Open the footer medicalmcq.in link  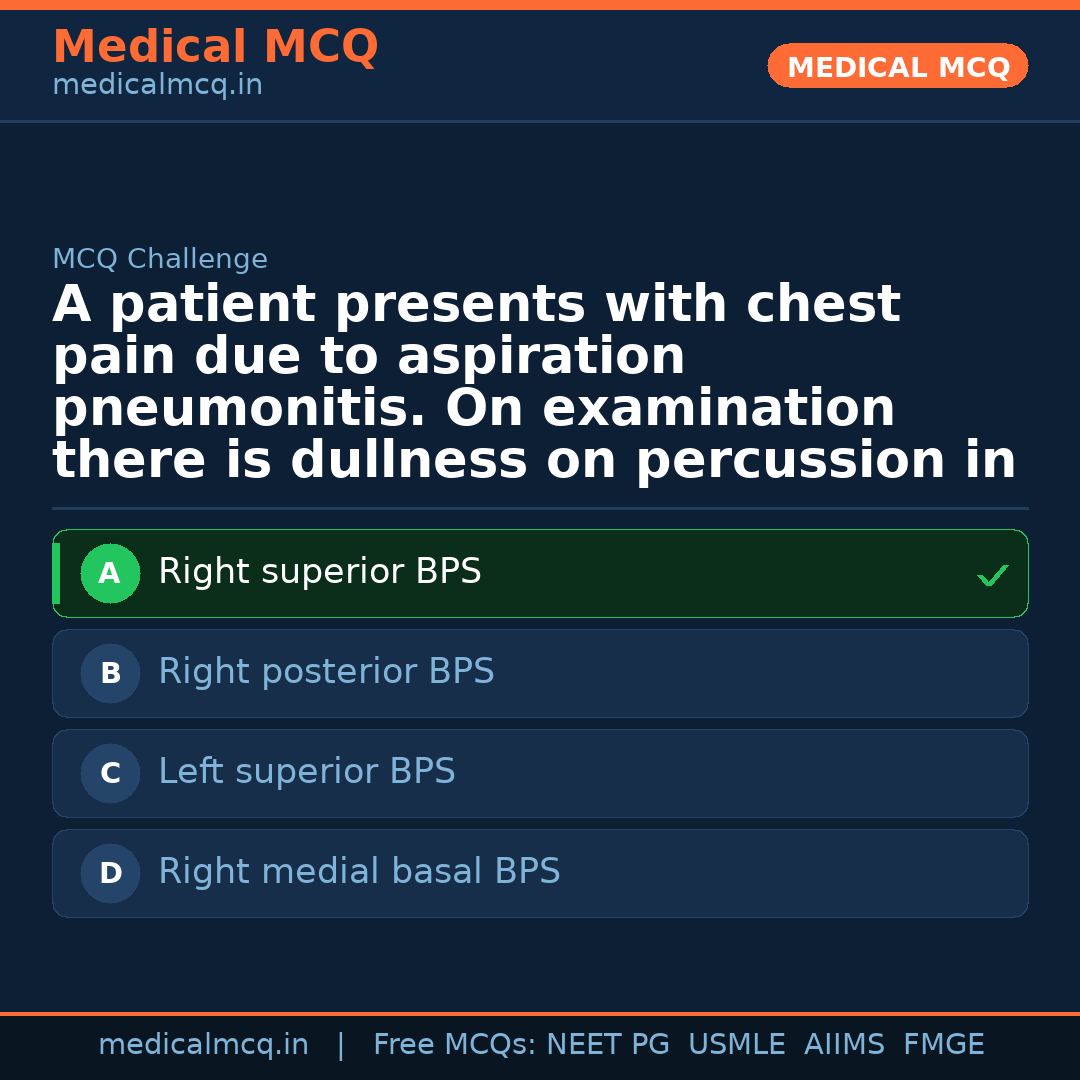click(x=203, y=1045)
